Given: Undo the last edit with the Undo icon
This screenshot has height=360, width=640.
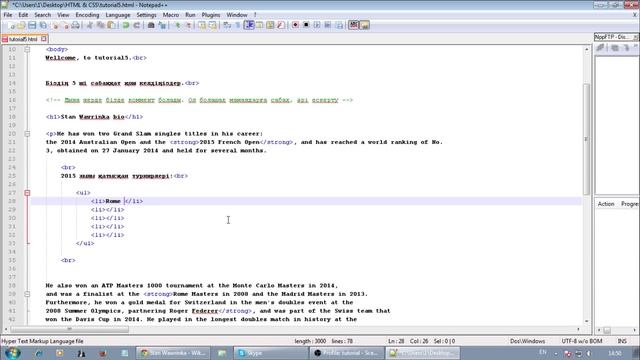Looking at the screenshot, I should [126, 25].
